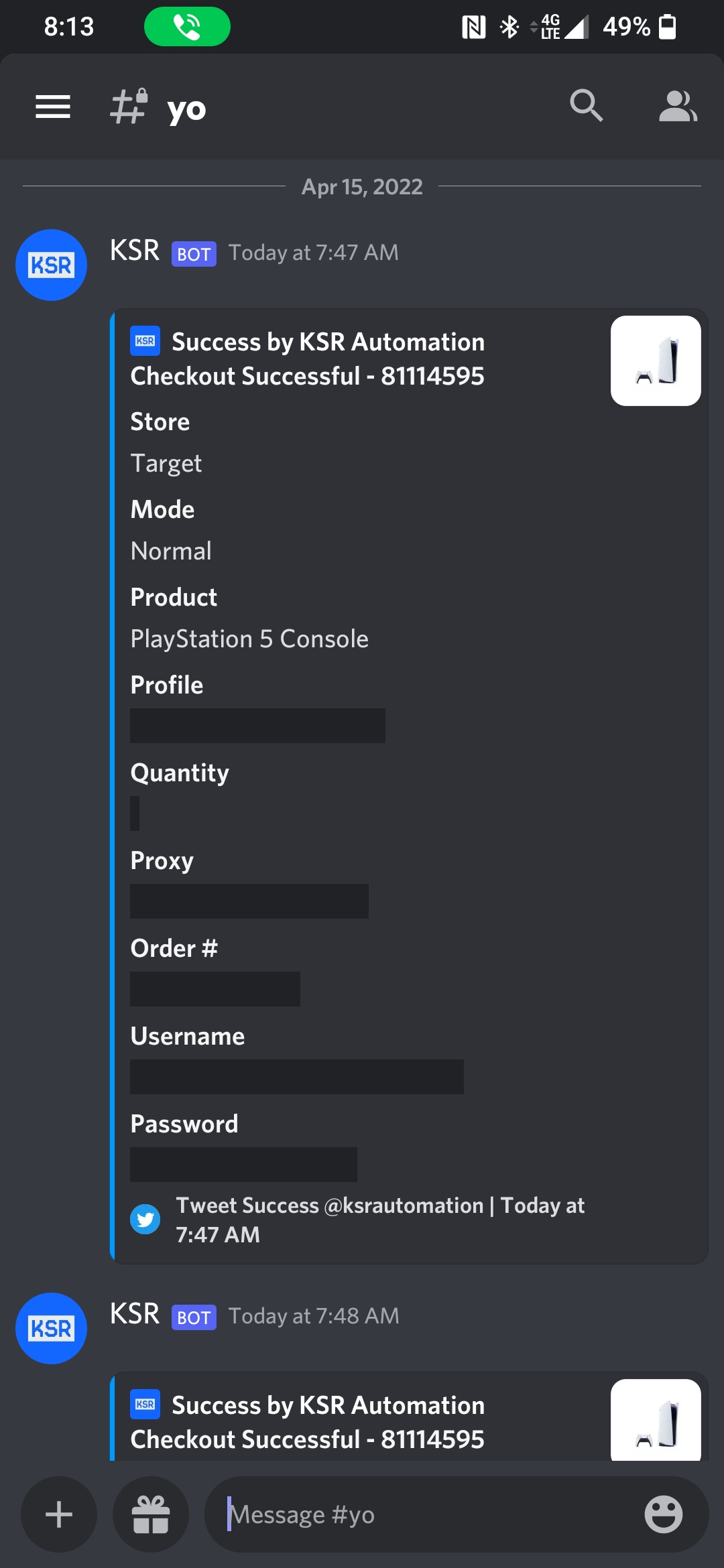Viewport: 724px width, 1568px height.
Task: Open the gift Nitro button
Action: coord(151,1514)
